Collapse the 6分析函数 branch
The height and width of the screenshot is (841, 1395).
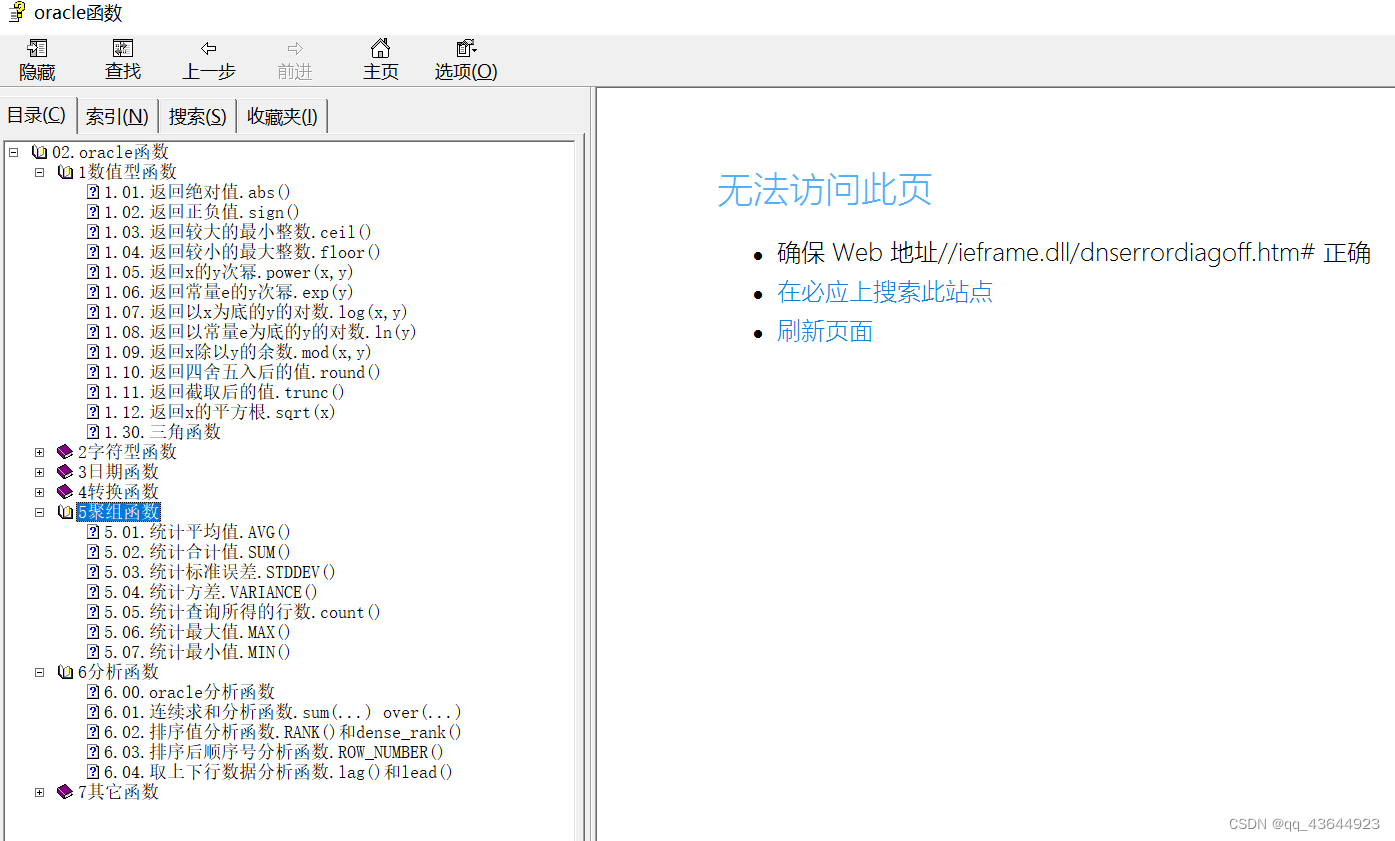pyautogui.click(x=40, y=672)
